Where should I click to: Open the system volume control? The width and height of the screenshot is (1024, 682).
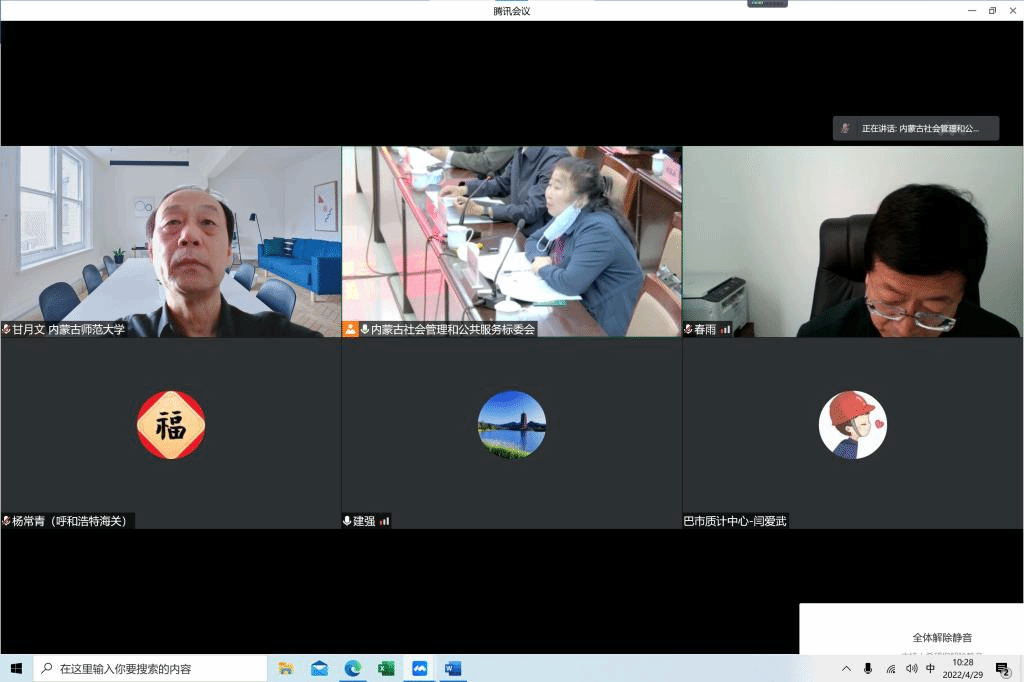coord(910,668)
